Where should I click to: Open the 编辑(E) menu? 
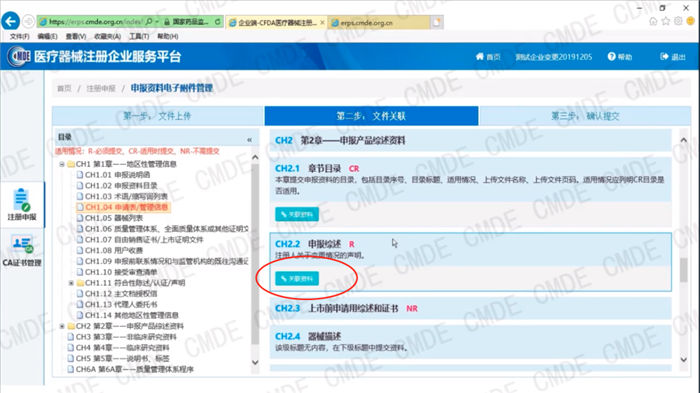pos(47,36)
